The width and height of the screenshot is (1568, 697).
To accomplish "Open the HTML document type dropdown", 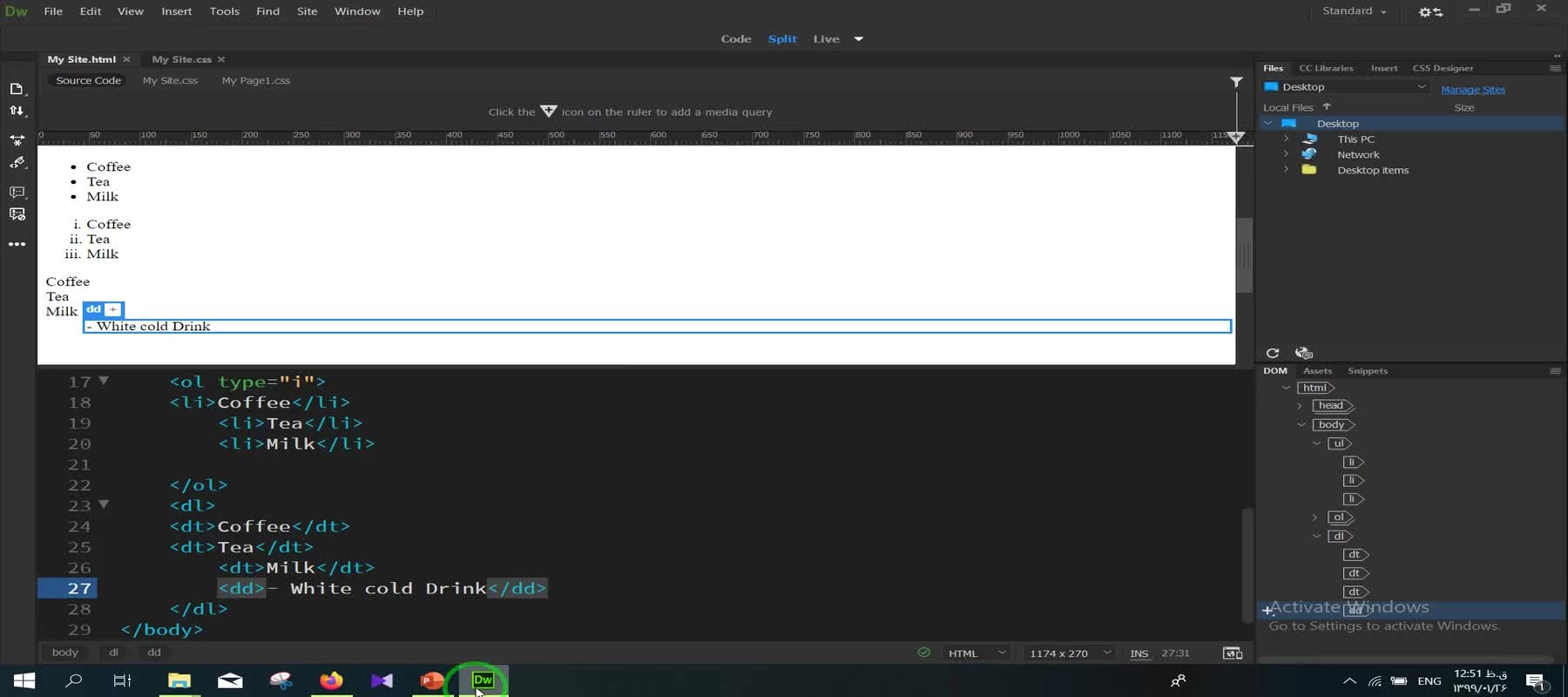I will point(977,653).
